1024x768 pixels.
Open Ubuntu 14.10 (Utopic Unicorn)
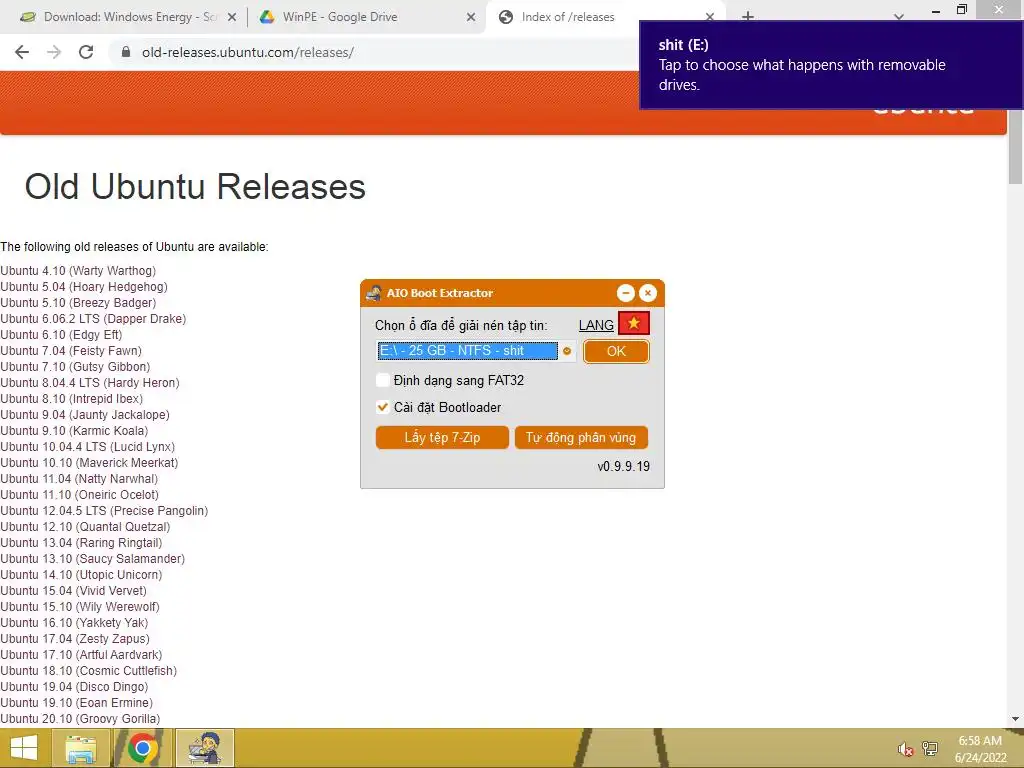pos(81,575)
